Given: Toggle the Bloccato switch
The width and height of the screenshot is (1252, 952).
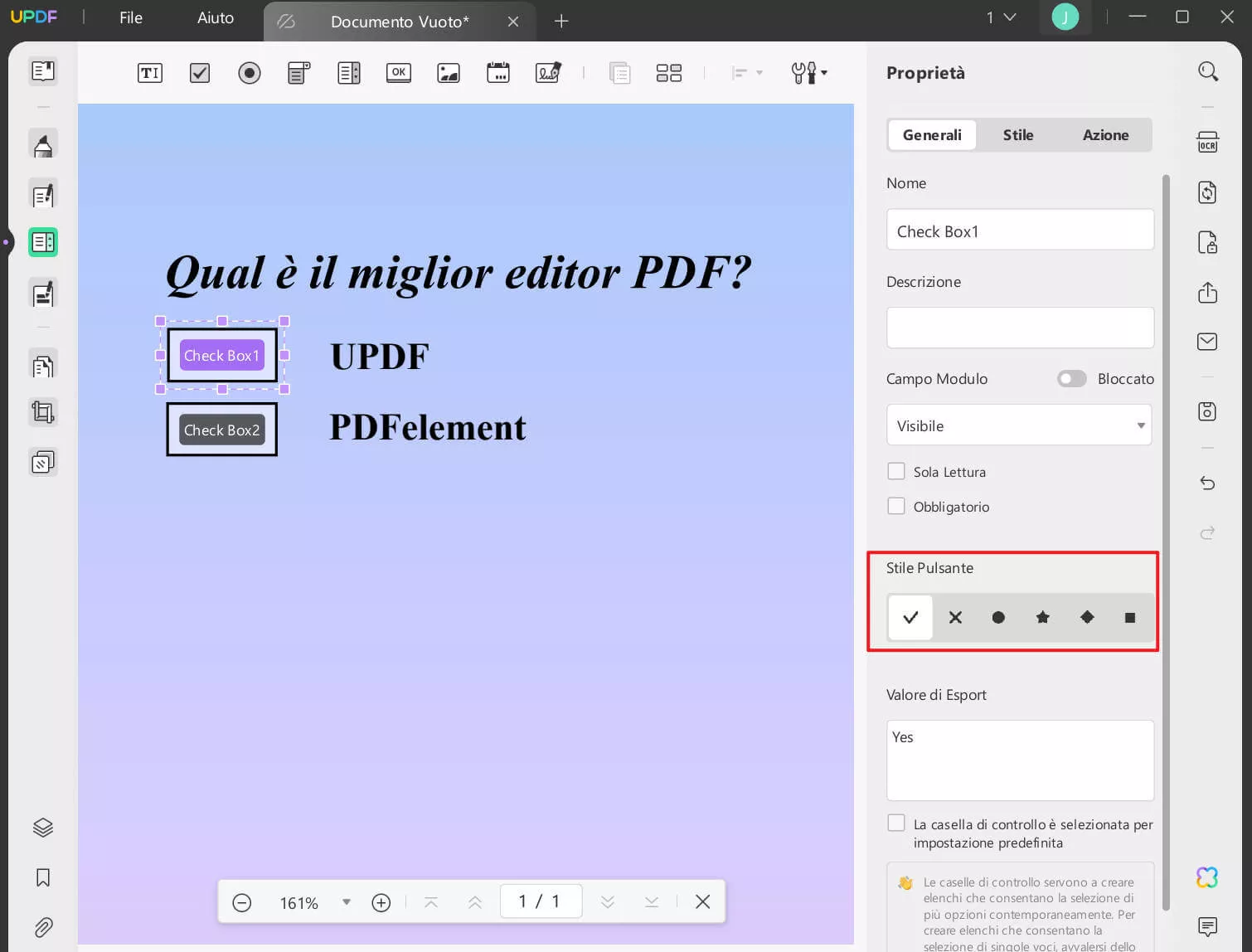Looking at the screenshot, I should (1071, 379).
